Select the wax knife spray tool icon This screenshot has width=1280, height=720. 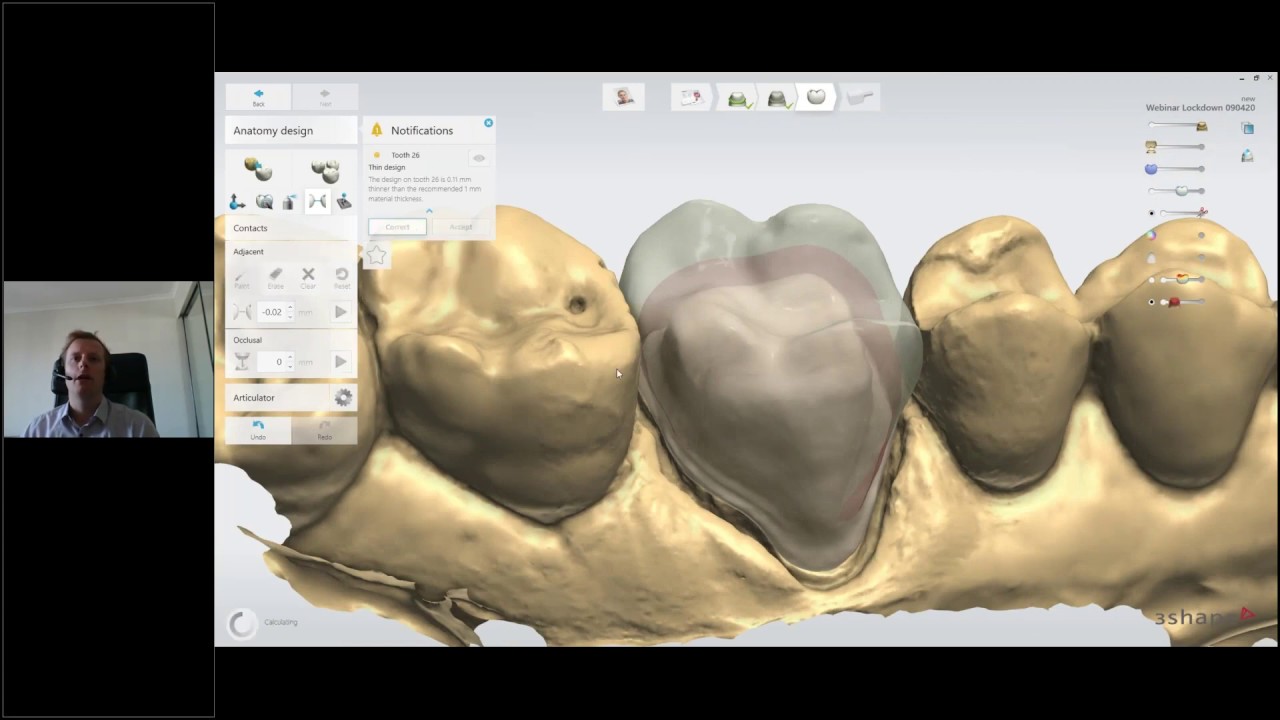290,202
